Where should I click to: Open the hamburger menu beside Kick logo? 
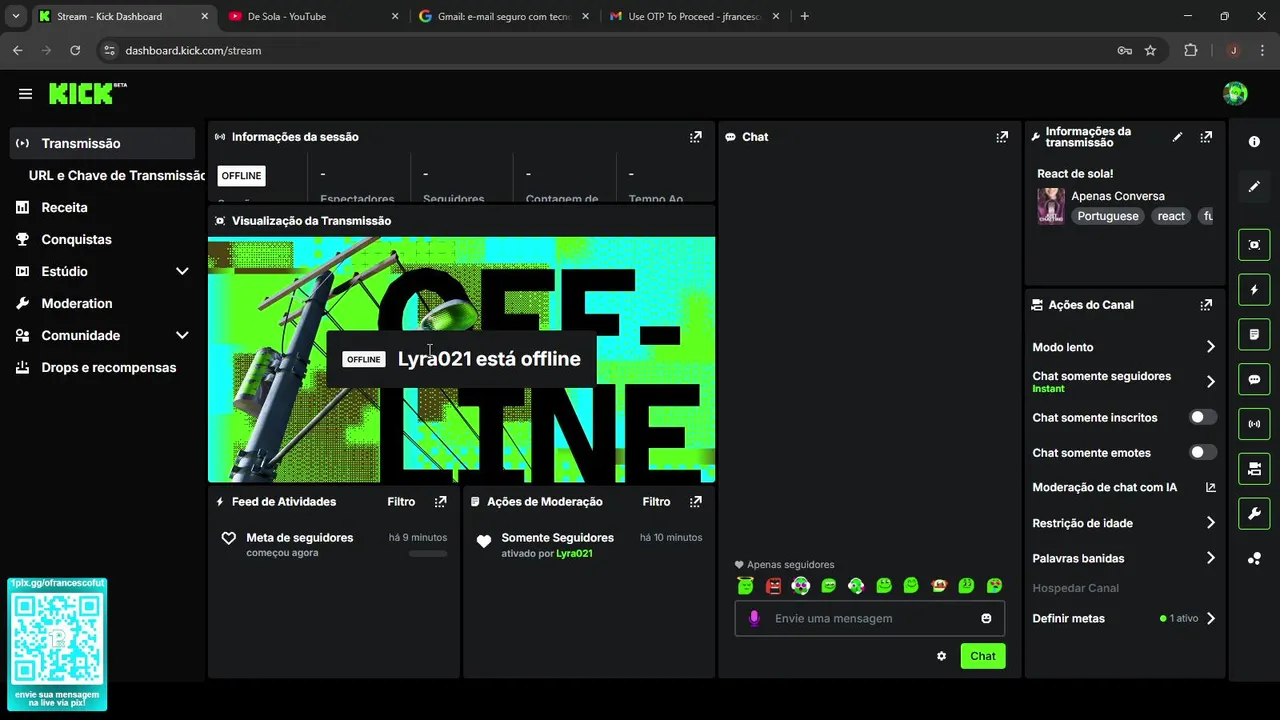(25, 94)
